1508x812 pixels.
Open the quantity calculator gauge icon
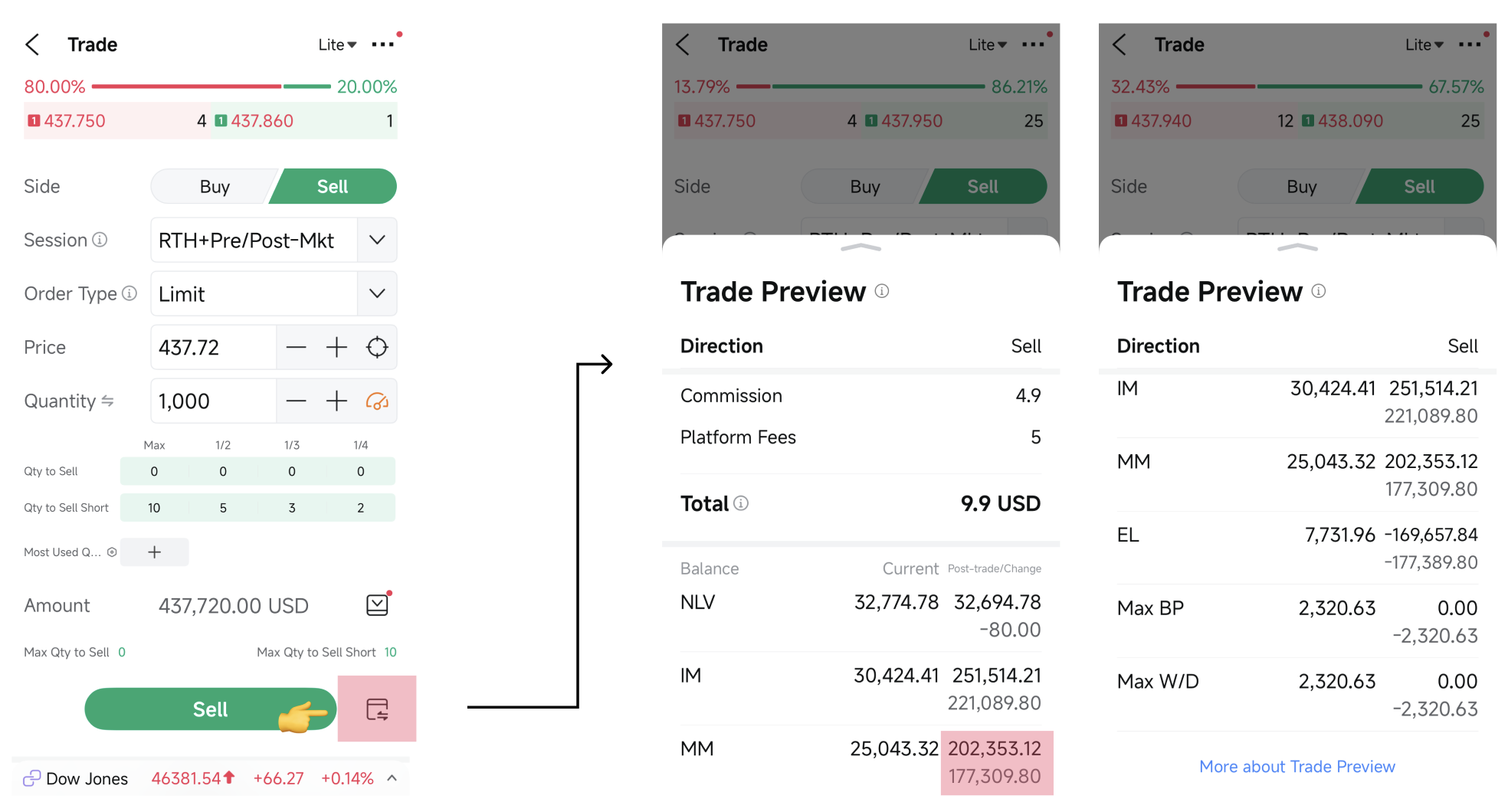(x=377, y=401)
